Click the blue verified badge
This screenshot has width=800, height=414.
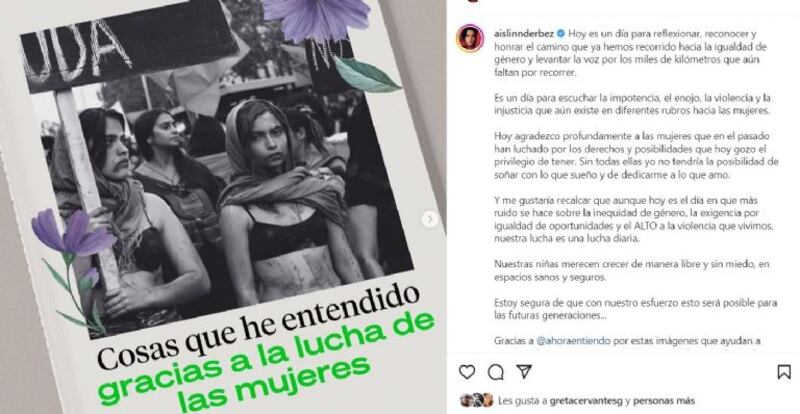point(561,34)
